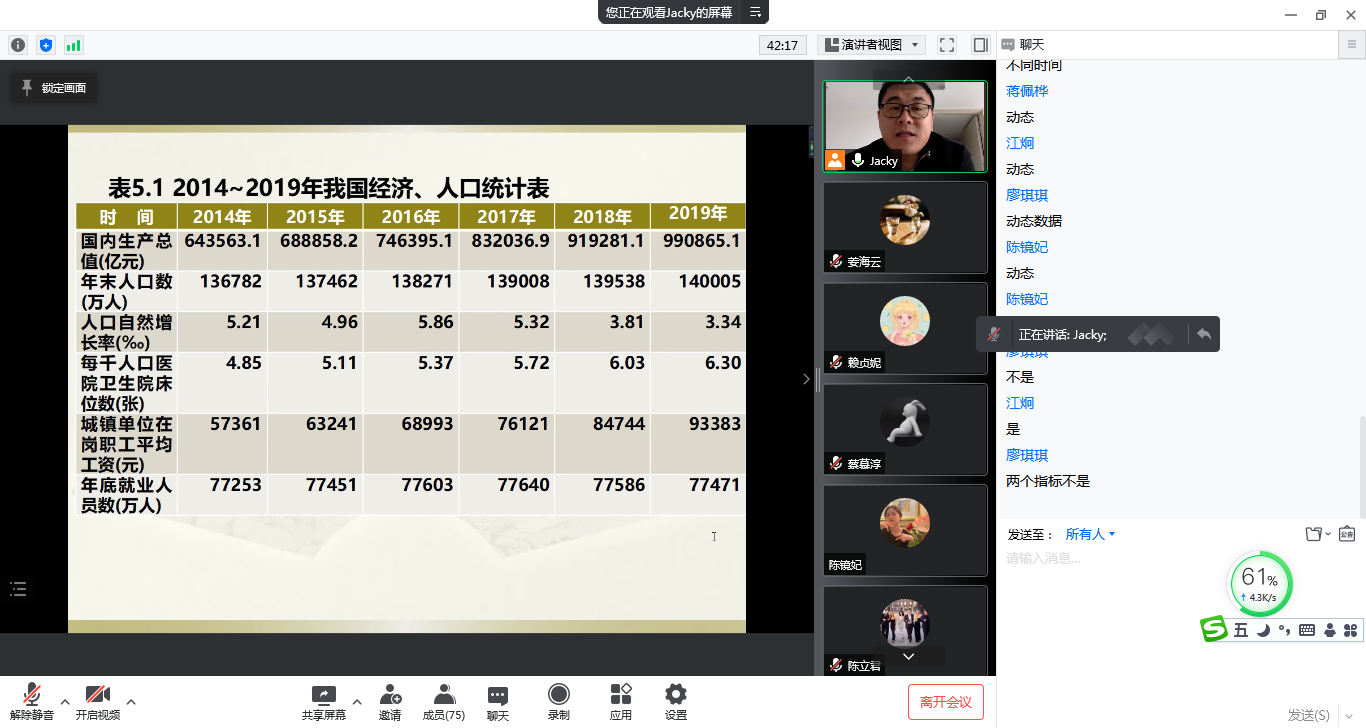The width and height of the screenshot is (1366, 728).
Task: Turn on video (开启视频)
Action: 98,701
